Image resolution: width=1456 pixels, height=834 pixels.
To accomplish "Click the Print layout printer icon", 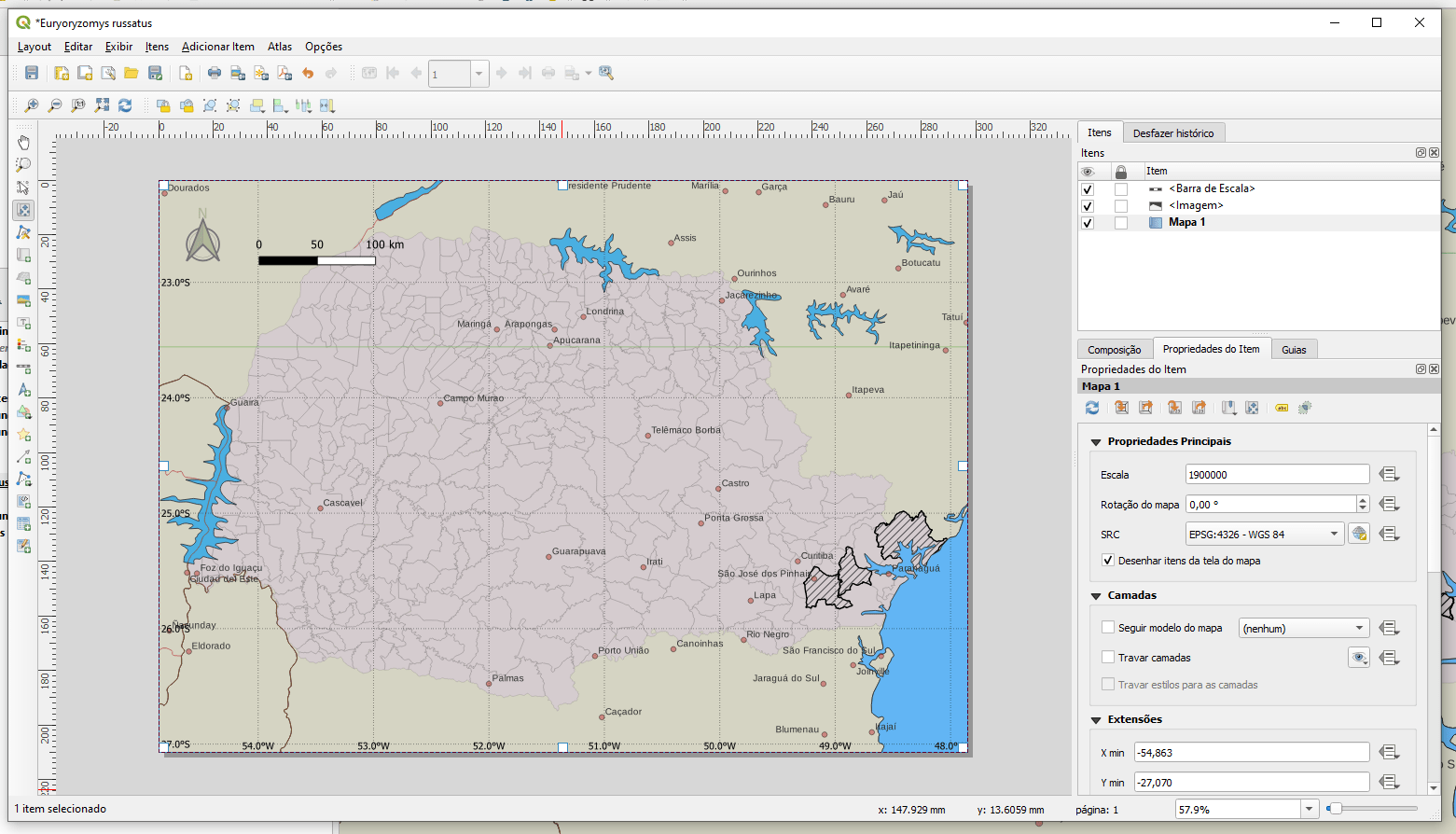I will (215, 73).
